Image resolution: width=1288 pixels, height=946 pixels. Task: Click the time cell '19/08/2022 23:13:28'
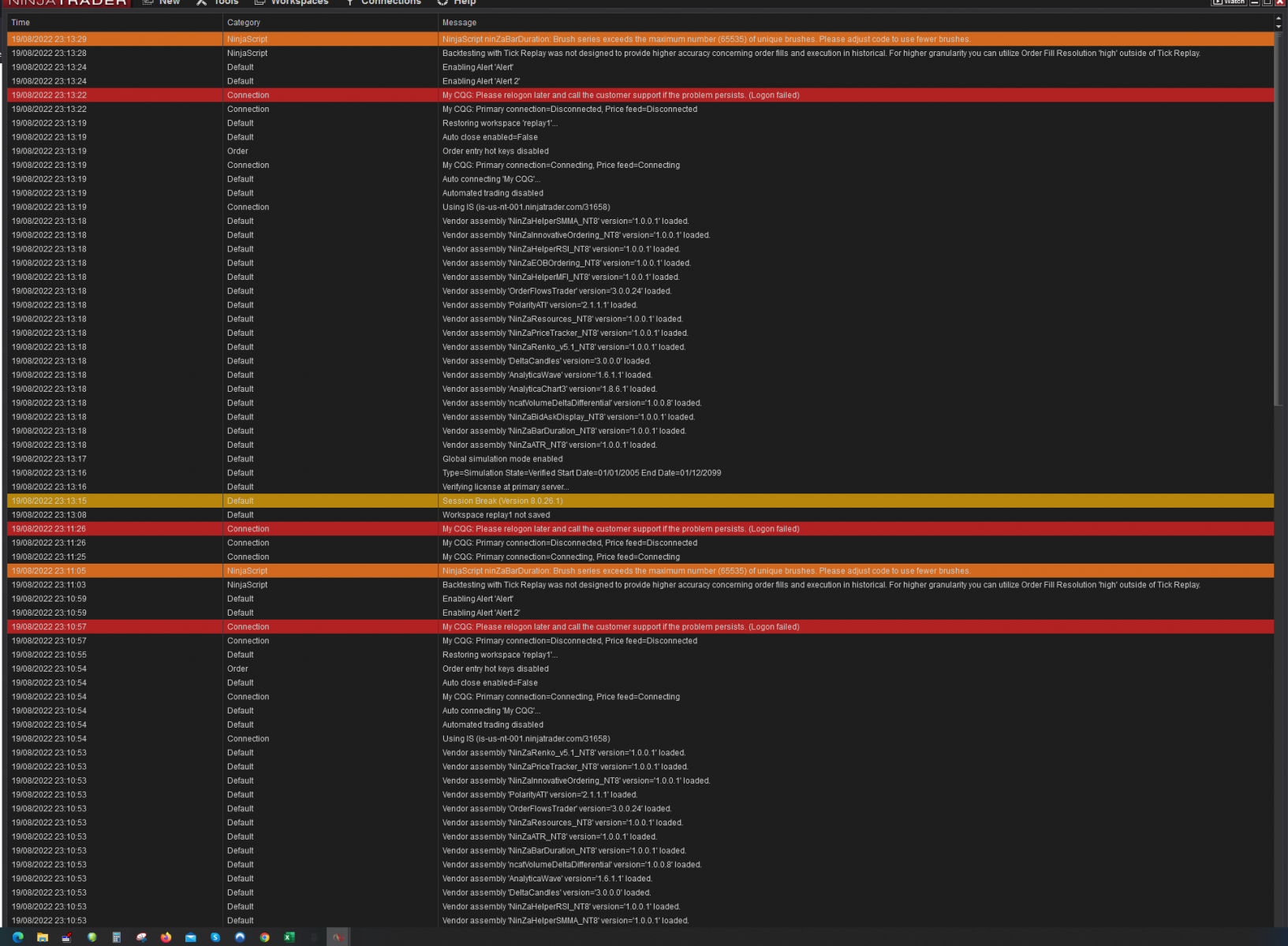pyautogui.click(x=49, y=54)
